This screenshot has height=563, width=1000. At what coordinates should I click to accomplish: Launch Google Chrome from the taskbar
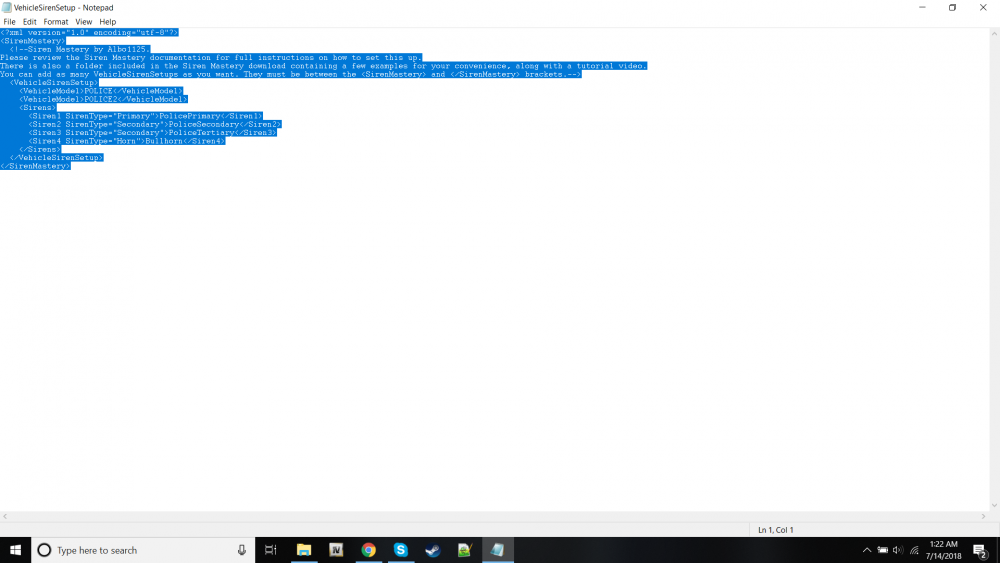[369, 550]
